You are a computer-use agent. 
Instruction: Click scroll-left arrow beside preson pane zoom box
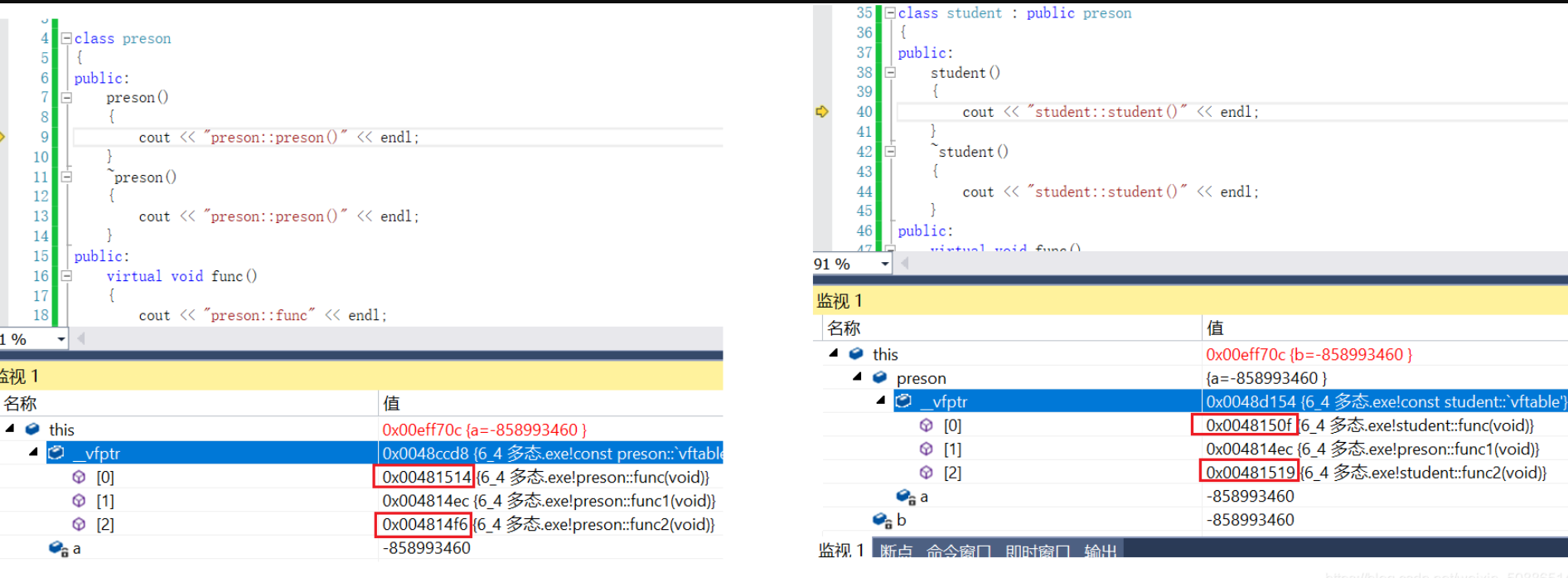coord(81,338)
